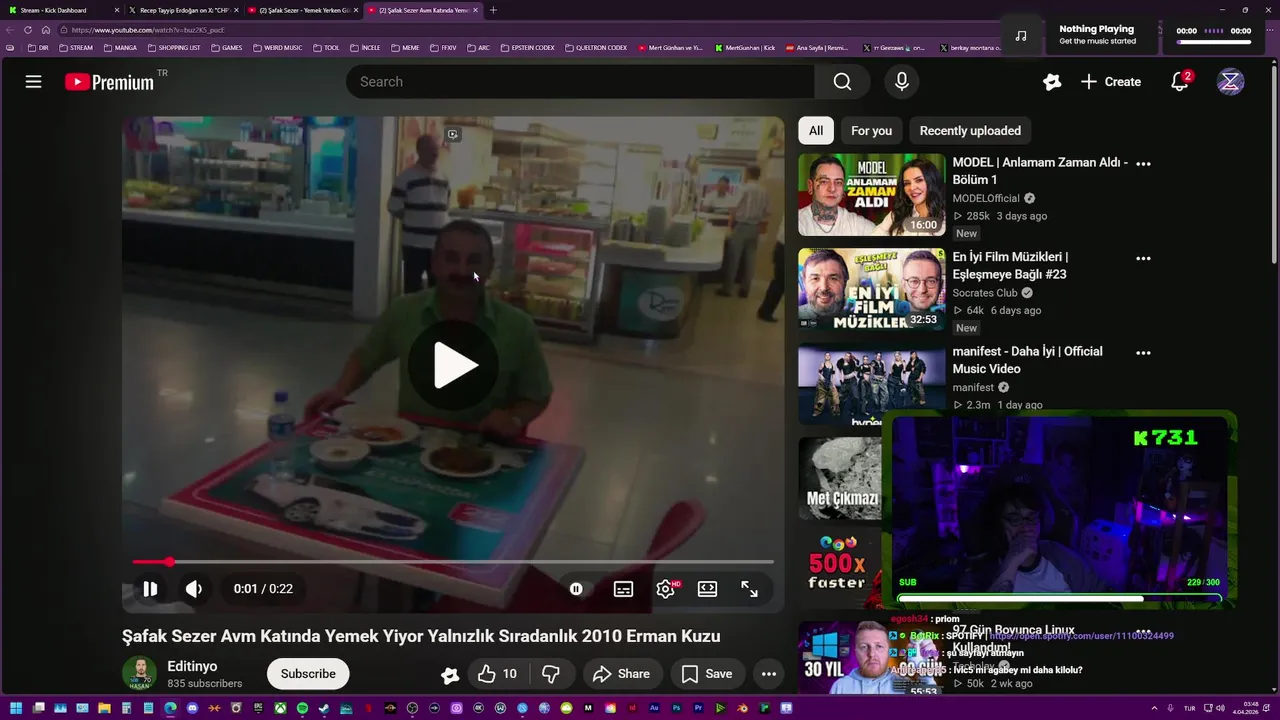Seek on the red video progress bar

[x=453, y=562]
